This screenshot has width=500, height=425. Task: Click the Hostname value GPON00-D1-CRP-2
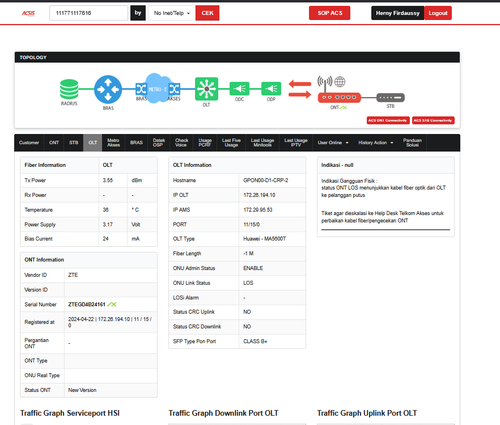pos(266,180)
